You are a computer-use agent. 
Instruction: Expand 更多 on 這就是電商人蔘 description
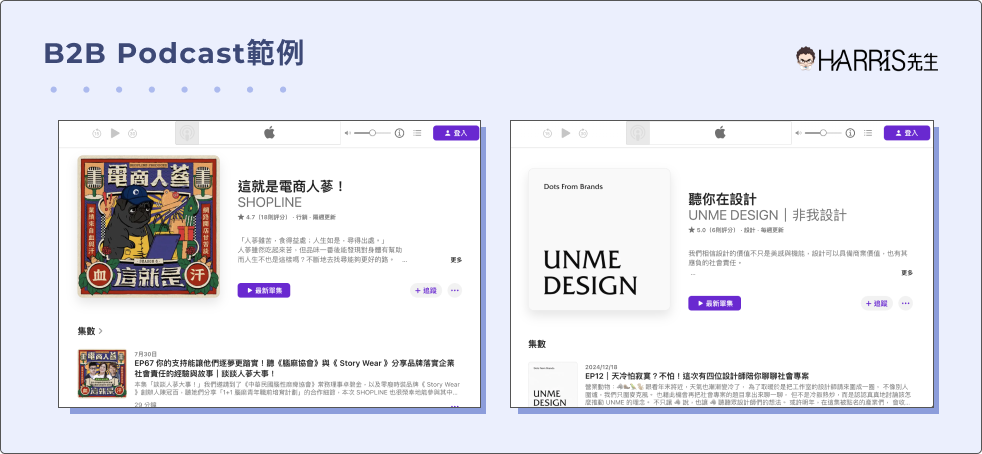(456, 259)
